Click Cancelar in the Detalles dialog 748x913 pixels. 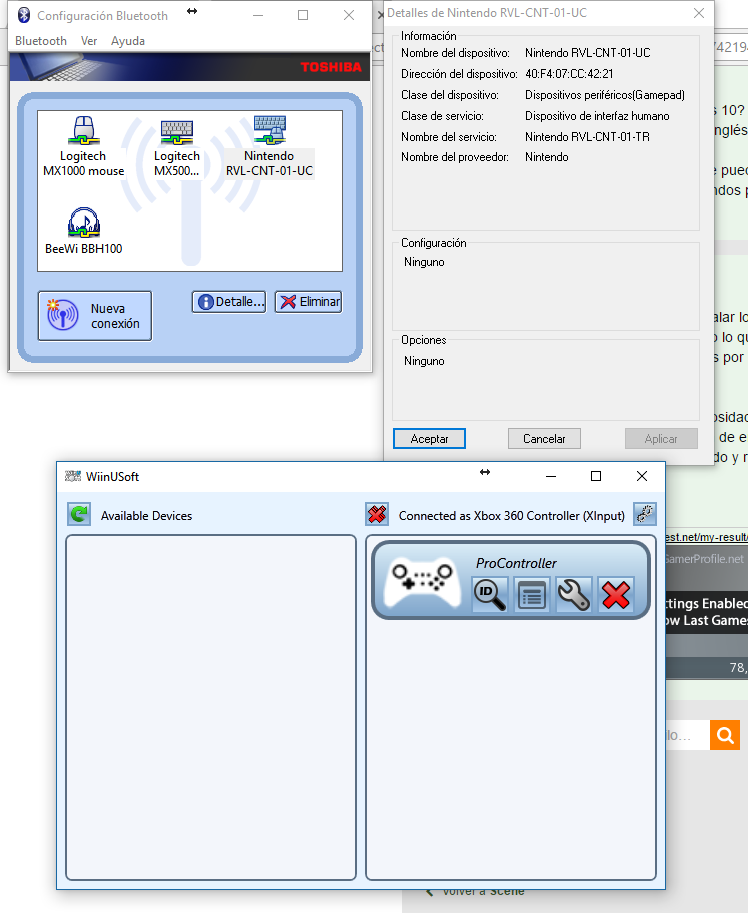tap(544, 438)
